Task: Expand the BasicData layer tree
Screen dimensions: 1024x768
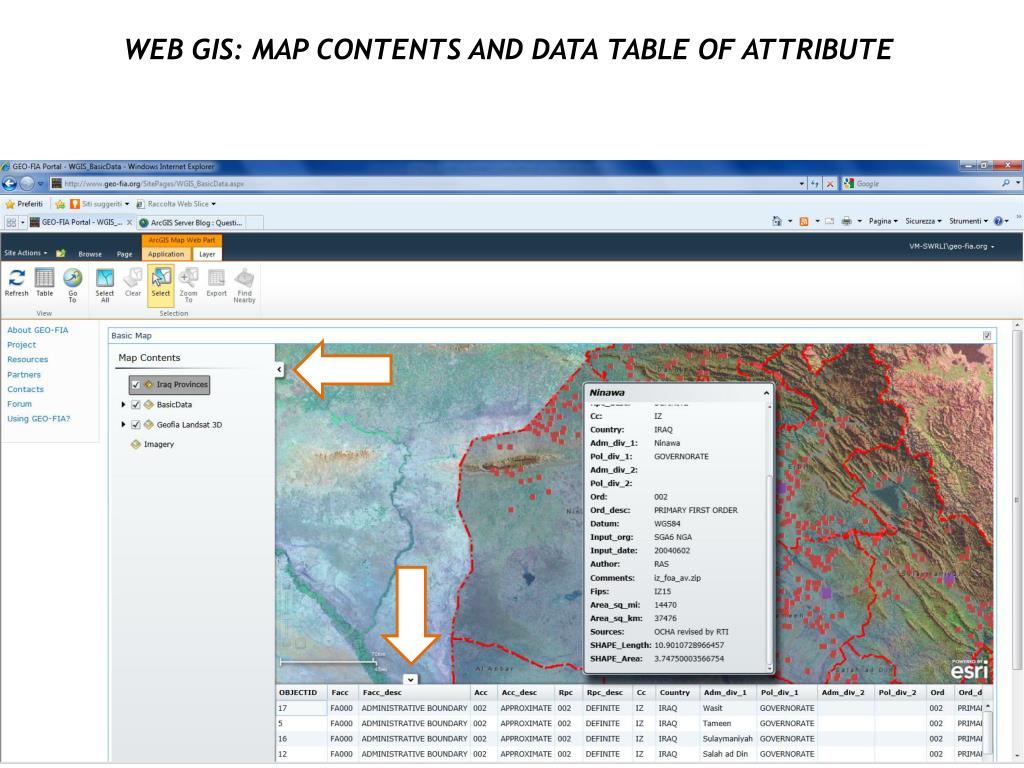Action: point(123,405)
